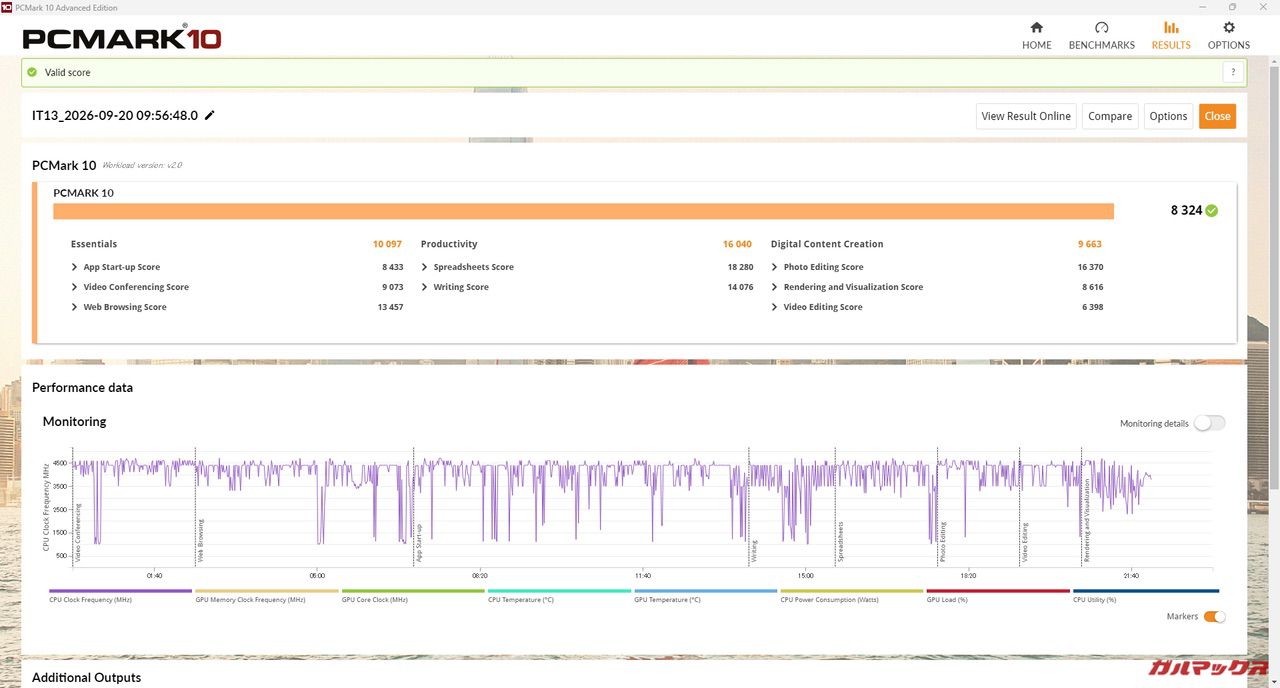1280x688 pixels.
Task: Select GPU Memory Clock Frequency legend
Action: point(266,595)
